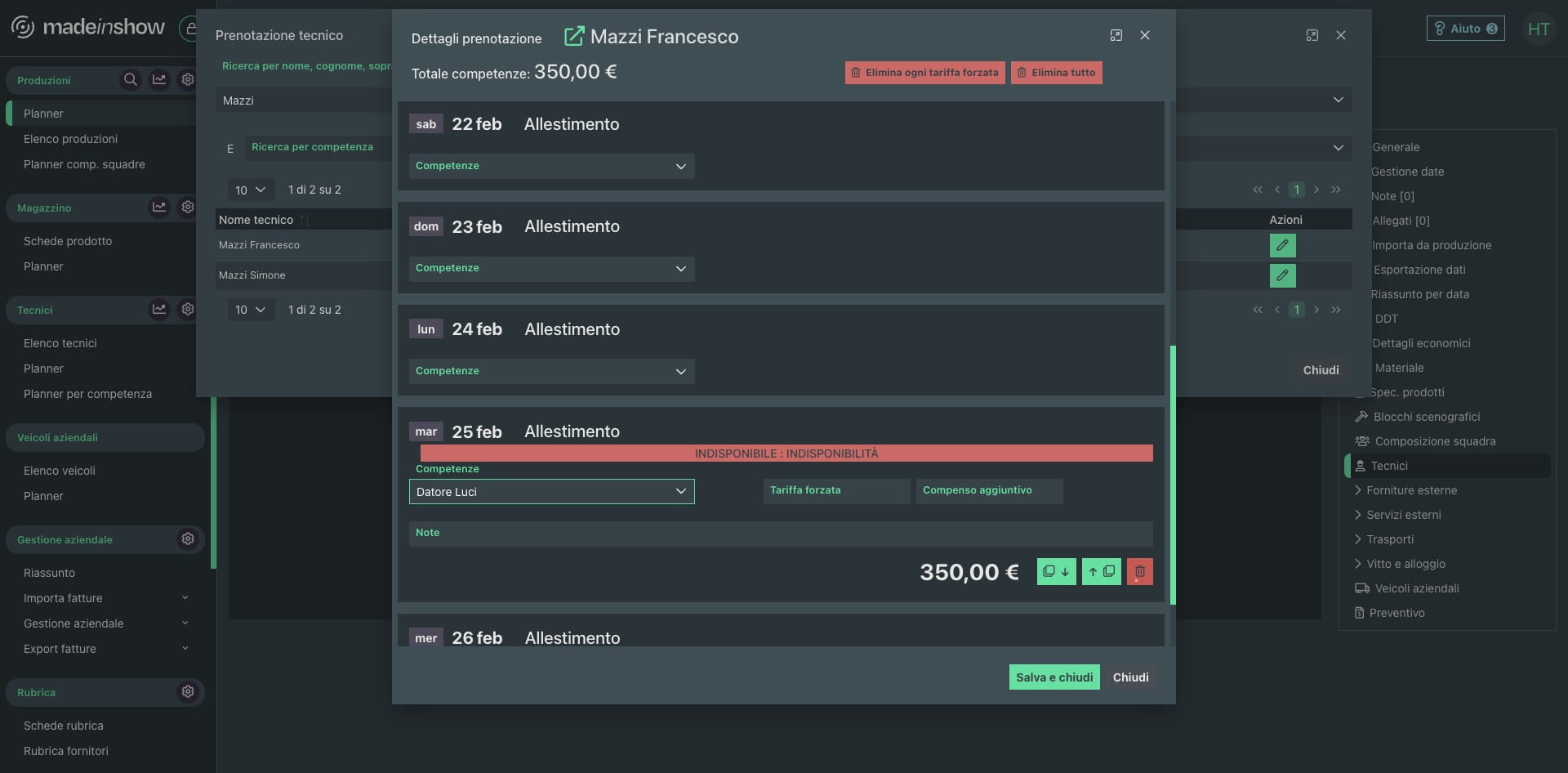Open Gestione aziendale settings gear
The width and height of the screenshot is (1568, 773).
click(x=188, y=539)
